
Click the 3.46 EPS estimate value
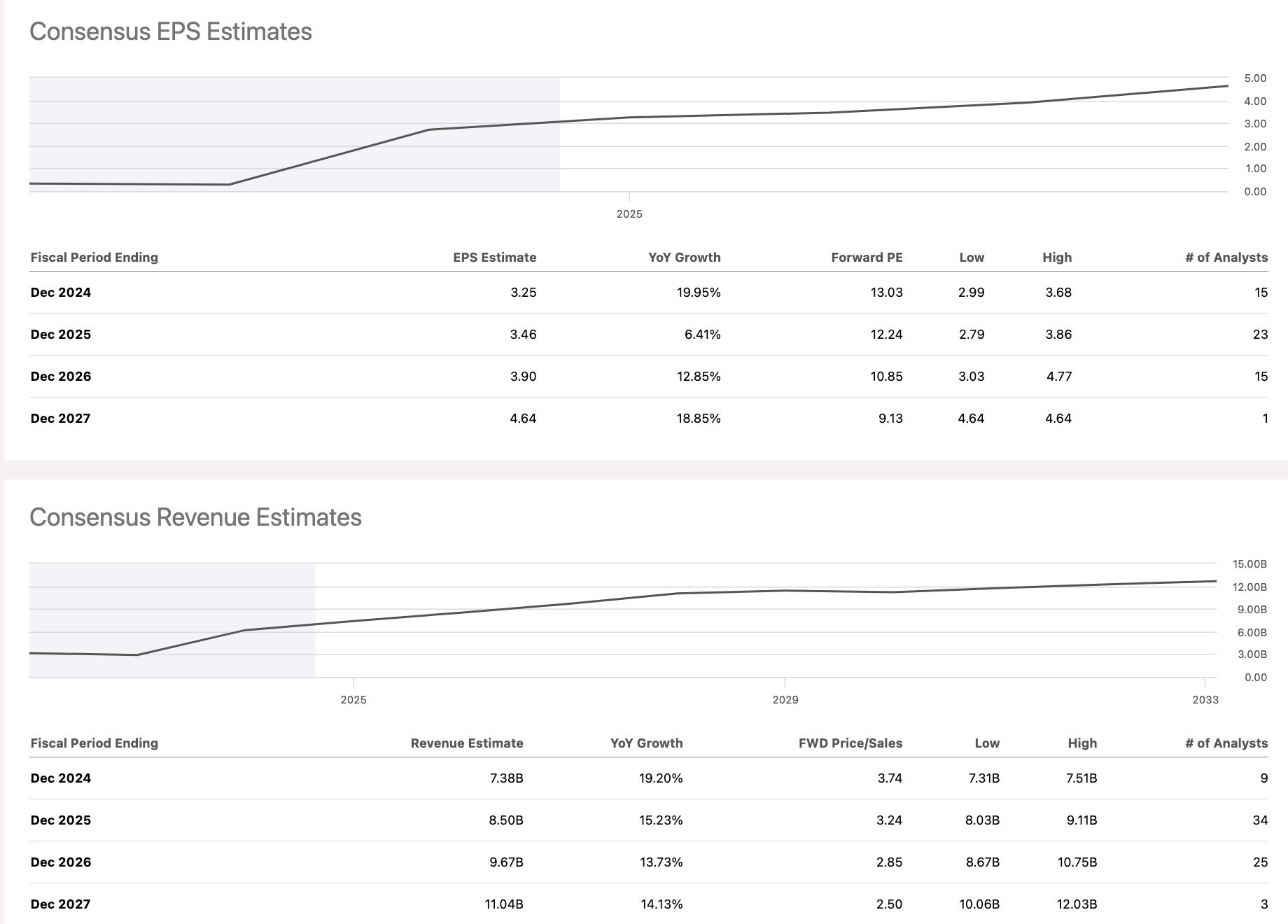pos(523,335)
